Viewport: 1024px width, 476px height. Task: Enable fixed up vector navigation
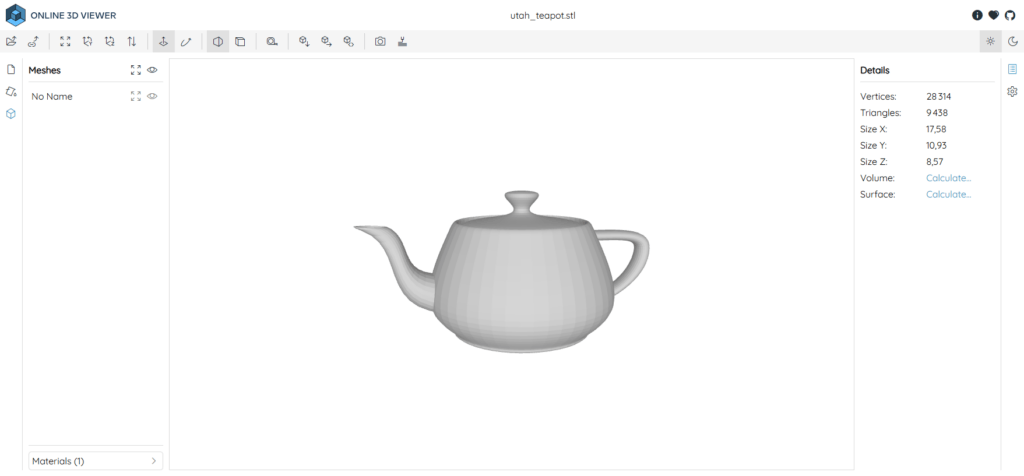pos(164,42)
